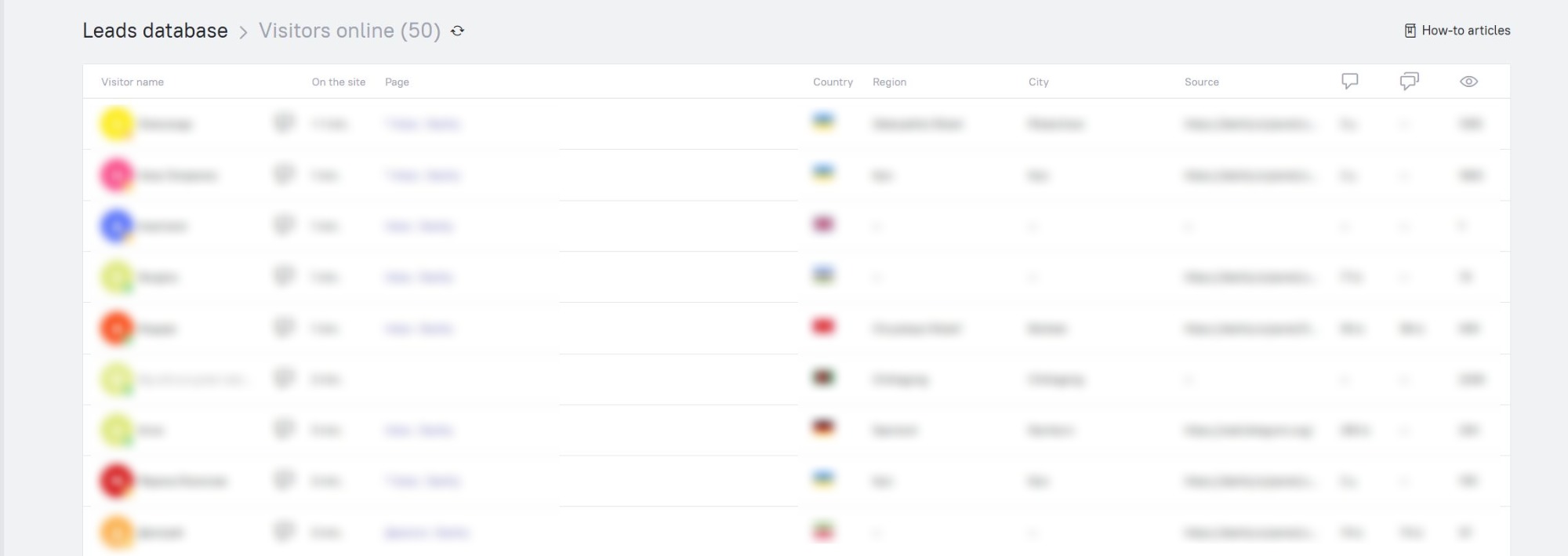The height and width of the screenshot is (556, 1568).
Task: Click the Page column header
Action: click(397, 82)
